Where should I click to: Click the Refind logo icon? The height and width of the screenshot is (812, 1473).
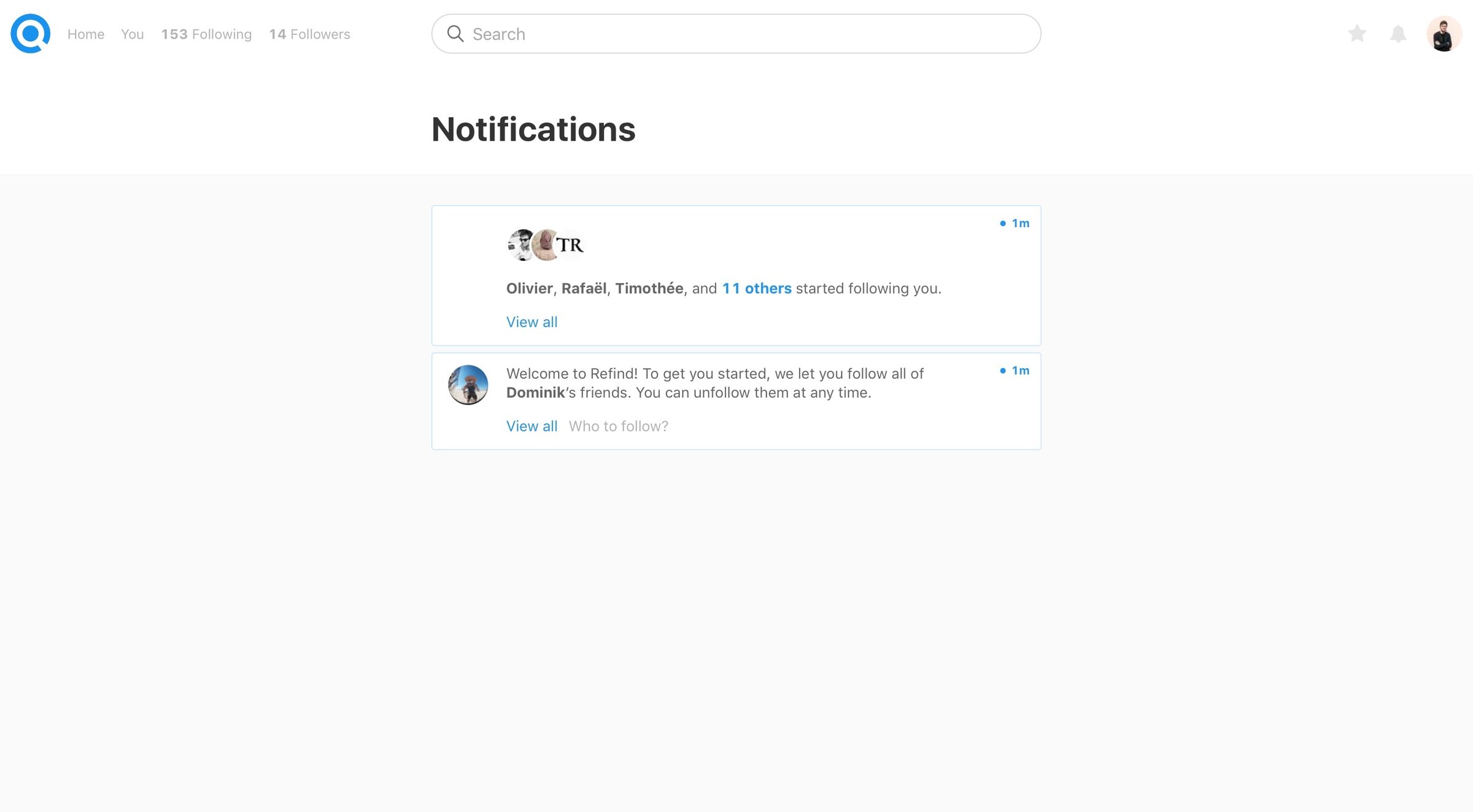(x=30, y=34)
